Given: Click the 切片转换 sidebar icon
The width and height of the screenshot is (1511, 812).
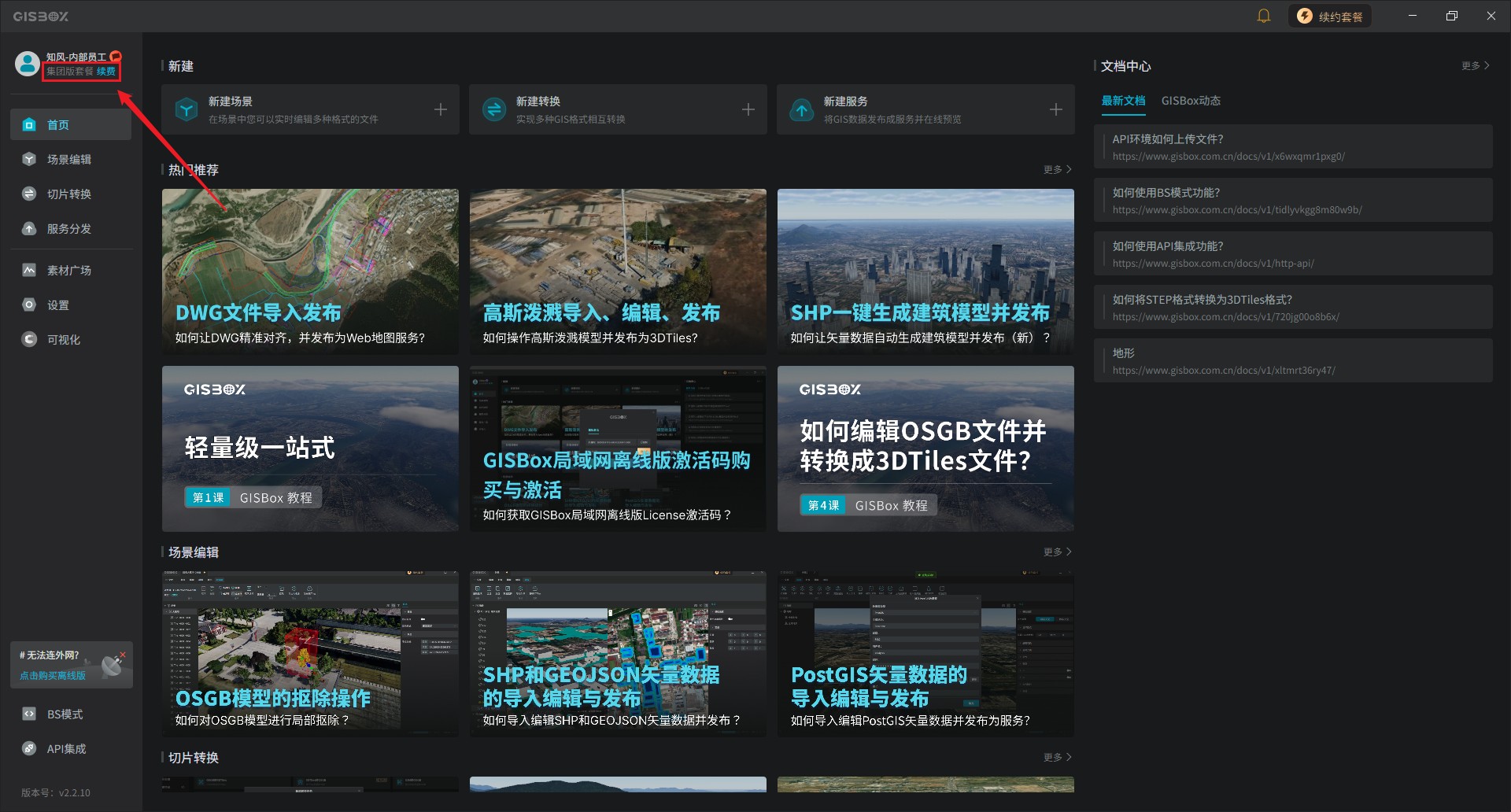Looking at the screenshot, I should 29,194.
